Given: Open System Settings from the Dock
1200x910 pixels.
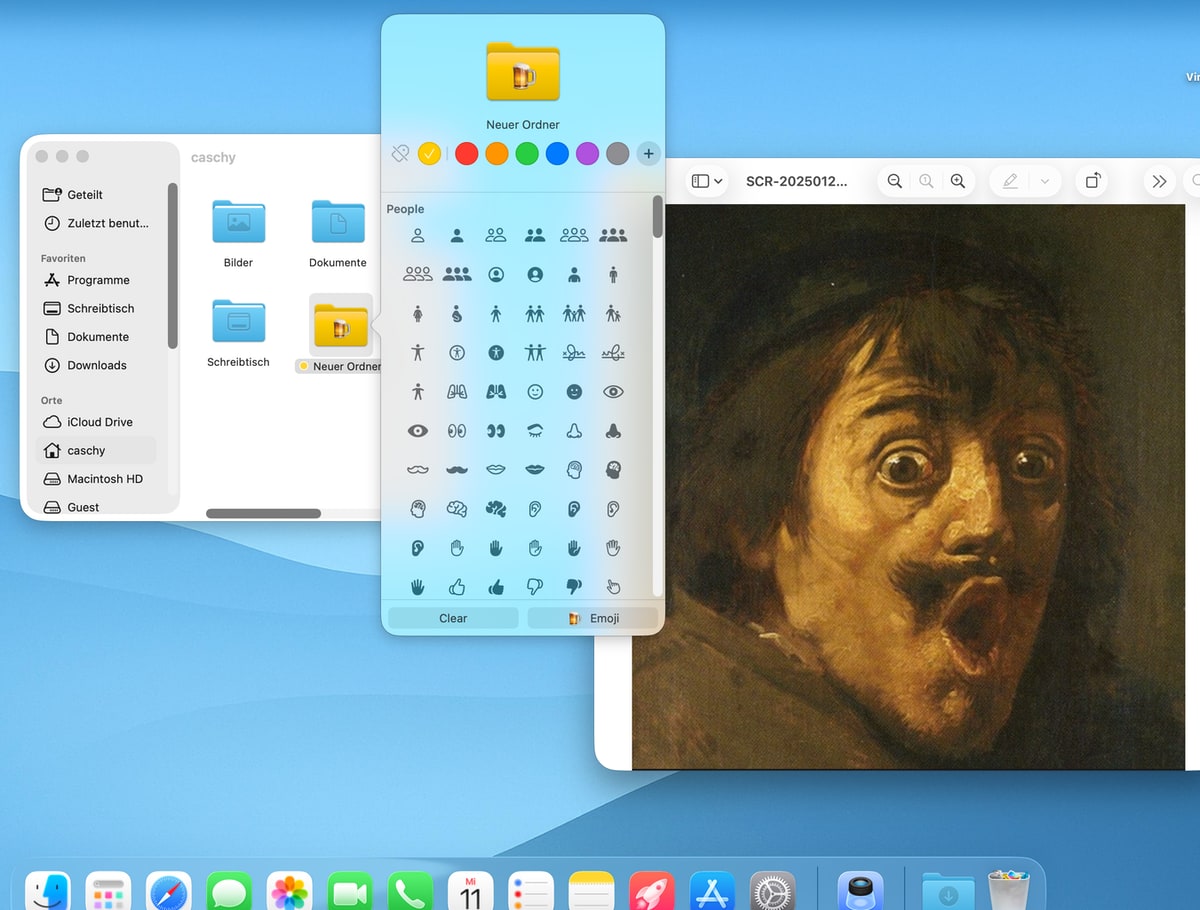Looking at the screenshot, I should coord(772,892).
